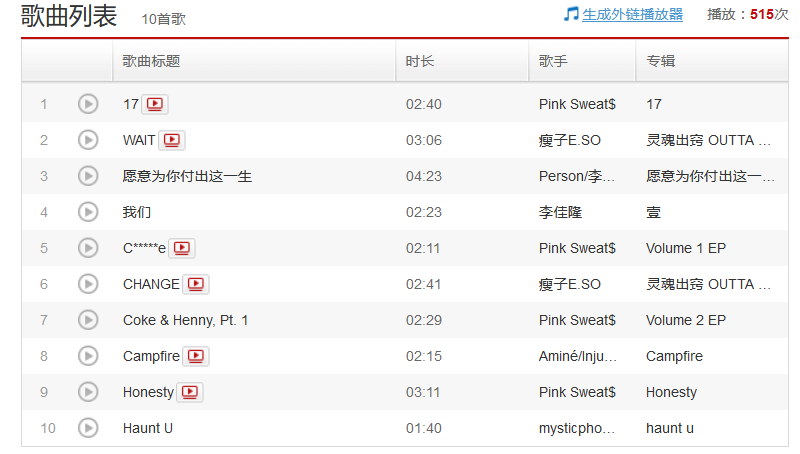Click the 生成外链播放器 link
The width and height of the screenshot is (800, 454).
pyautogui.click(x=633, y=15)
